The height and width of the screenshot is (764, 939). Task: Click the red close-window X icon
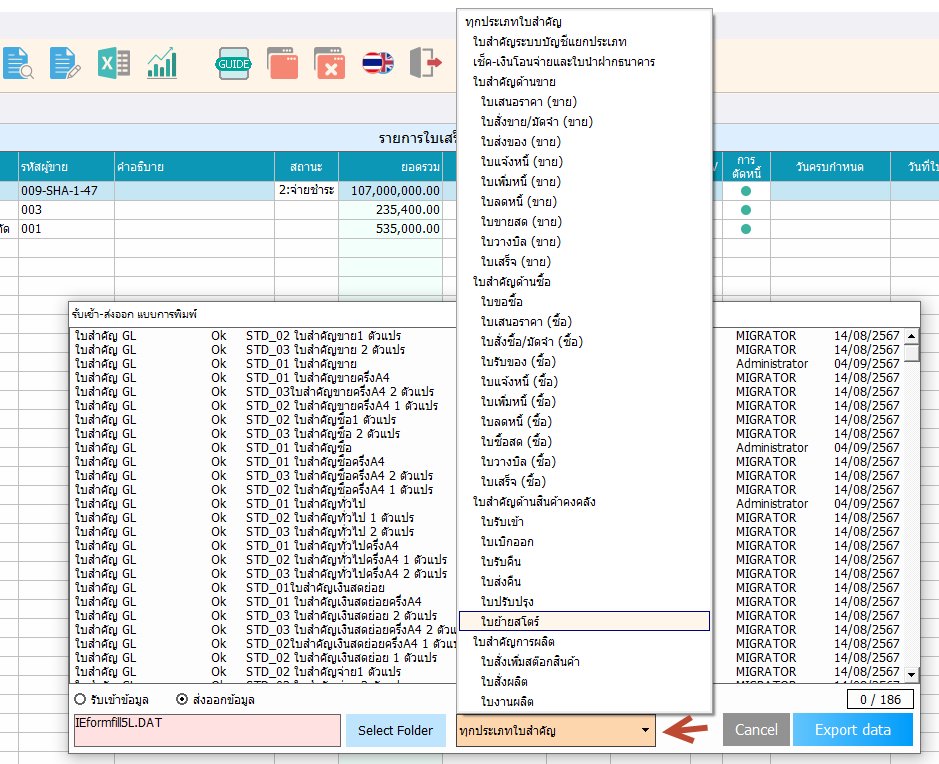pyautogui.click(x=329, y=63)
